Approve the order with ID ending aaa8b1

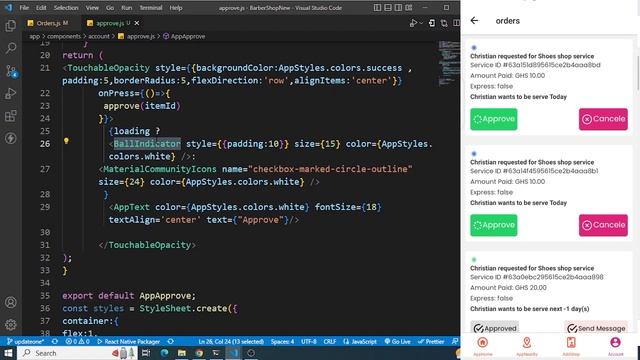click(x=493, y=225)
